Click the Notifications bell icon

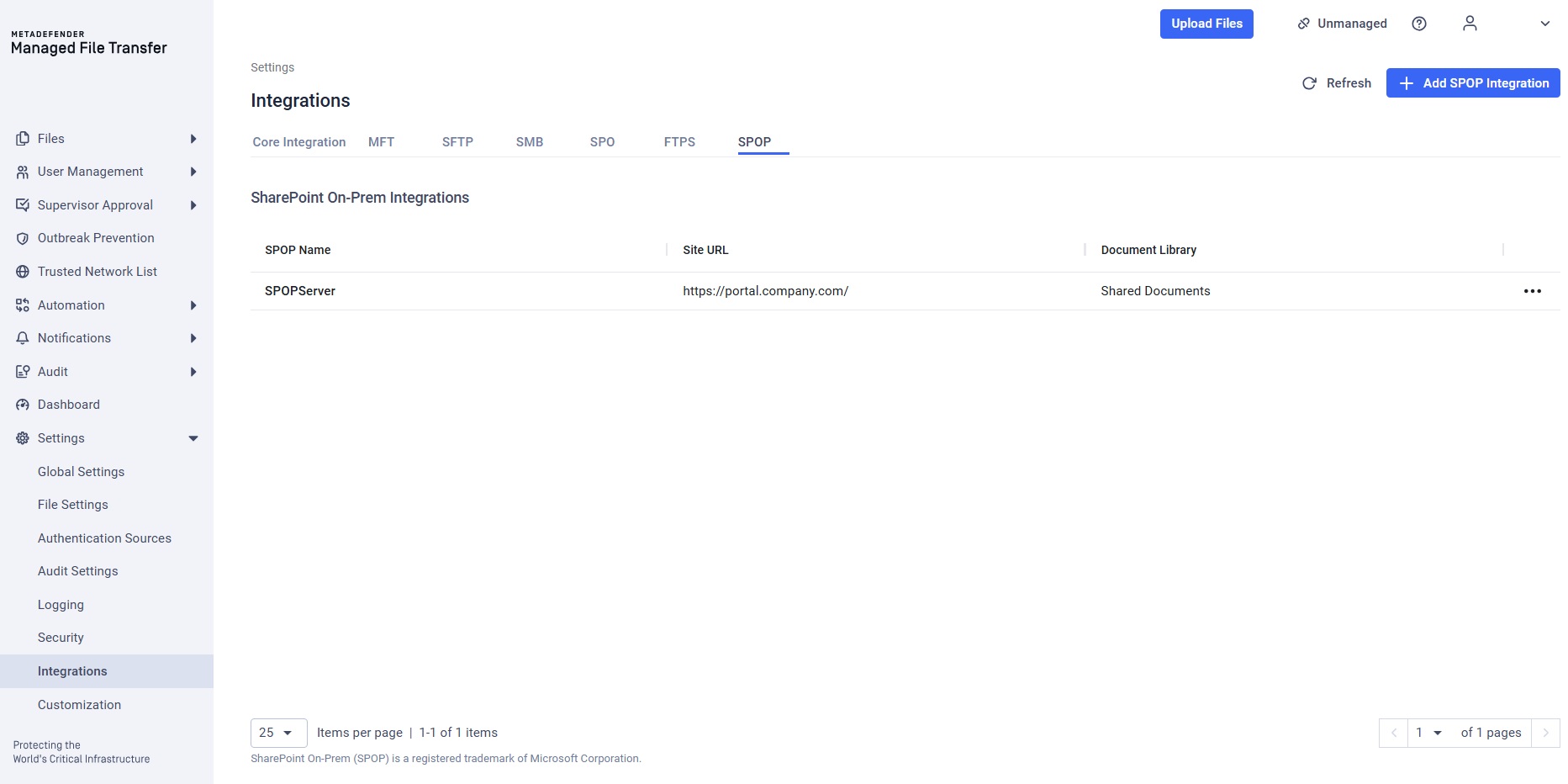tap(23, 338)
